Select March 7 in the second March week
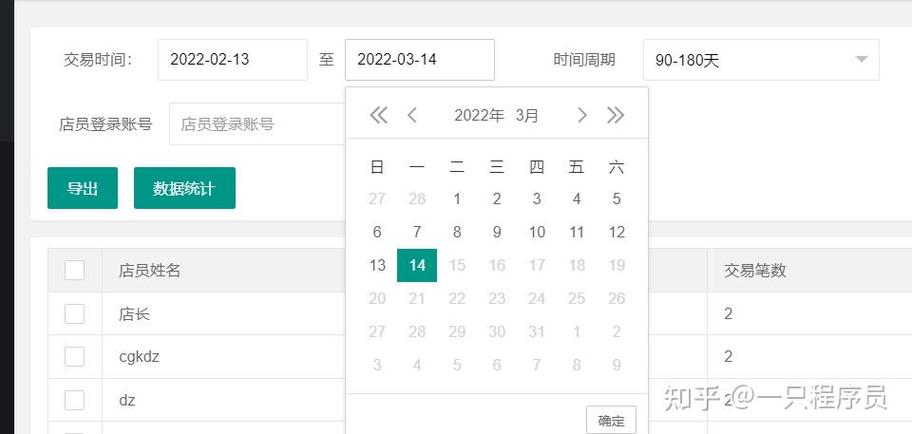The height and width of the screenshot is (434, 912). point(417,232)
